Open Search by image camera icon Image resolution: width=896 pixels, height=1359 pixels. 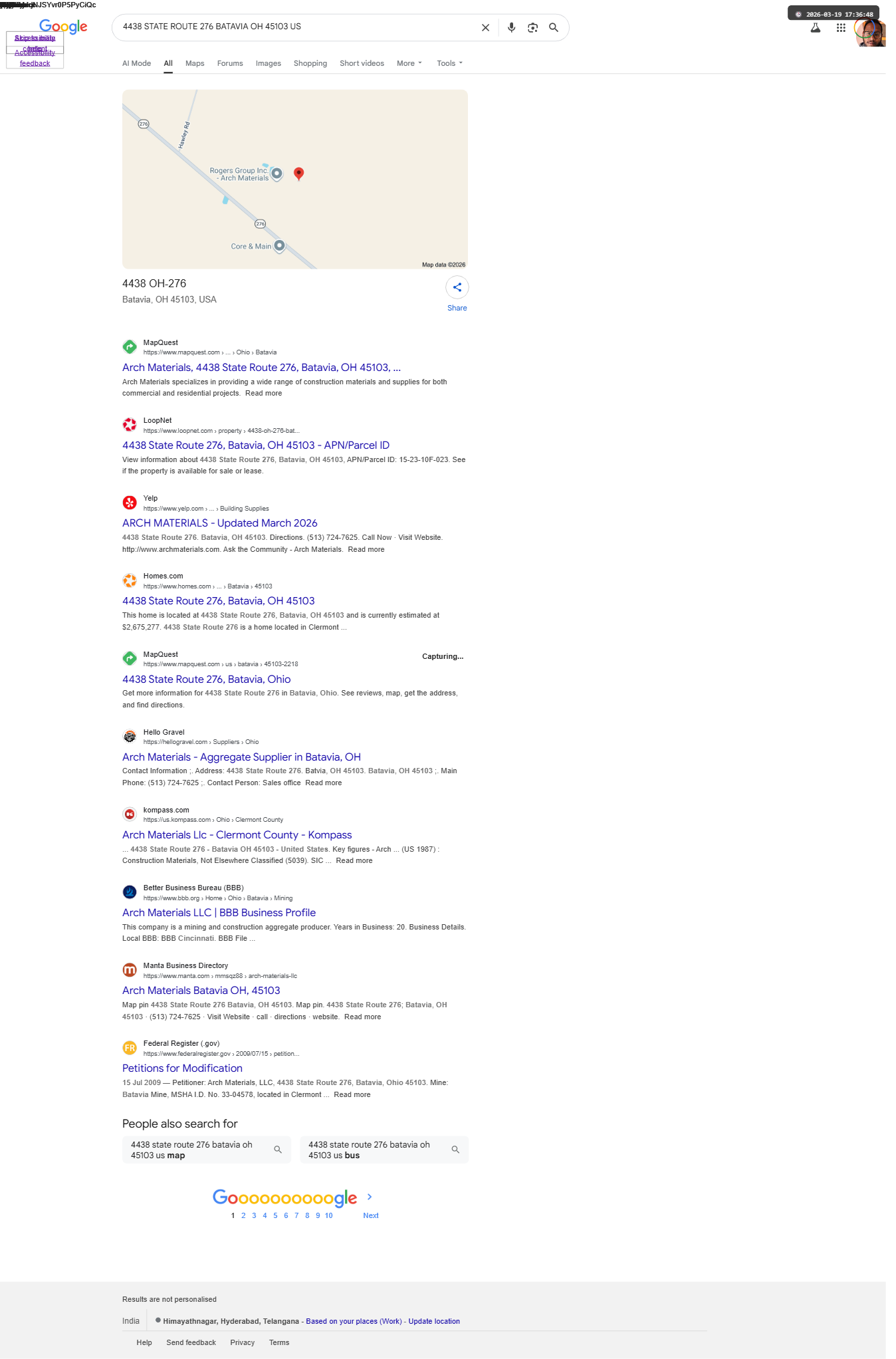[x=532, y=28]
